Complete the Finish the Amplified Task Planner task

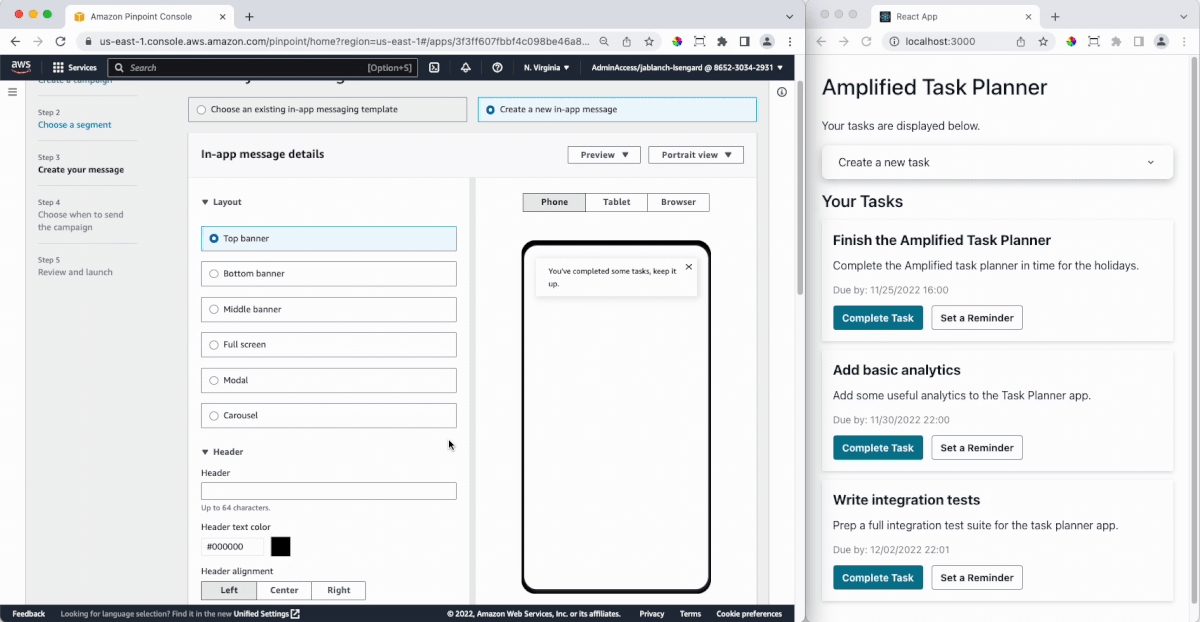(878, 318)
